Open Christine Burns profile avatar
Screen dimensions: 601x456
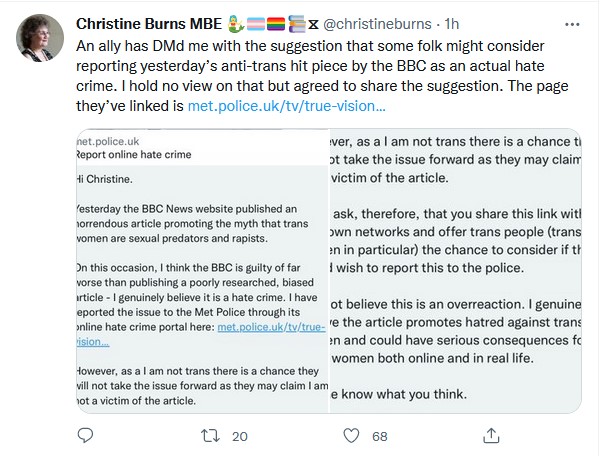[x=40, y=38]
